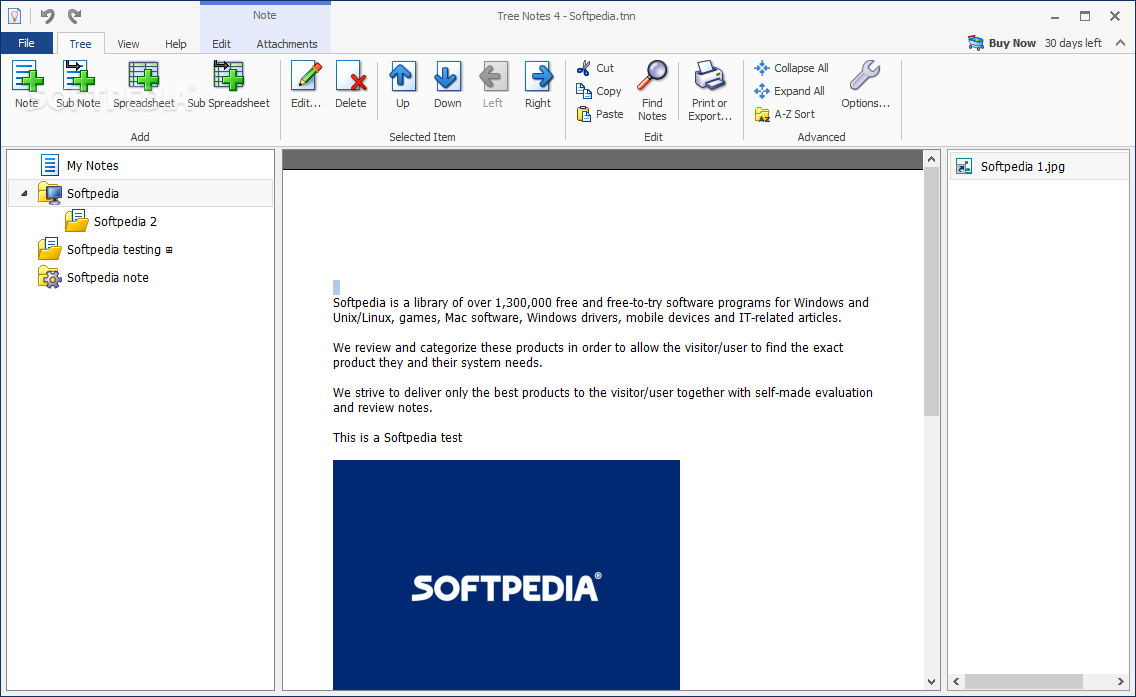Add a Sub Spreadsheet
This screenshot has width=1136, height=697.
pos(228,85)
